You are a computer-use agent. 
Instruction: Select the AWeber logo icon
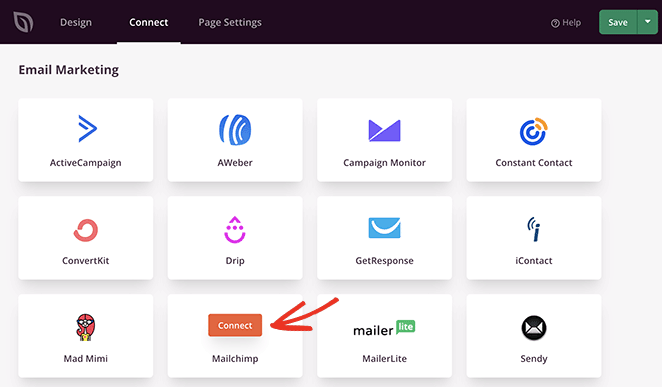235,130
